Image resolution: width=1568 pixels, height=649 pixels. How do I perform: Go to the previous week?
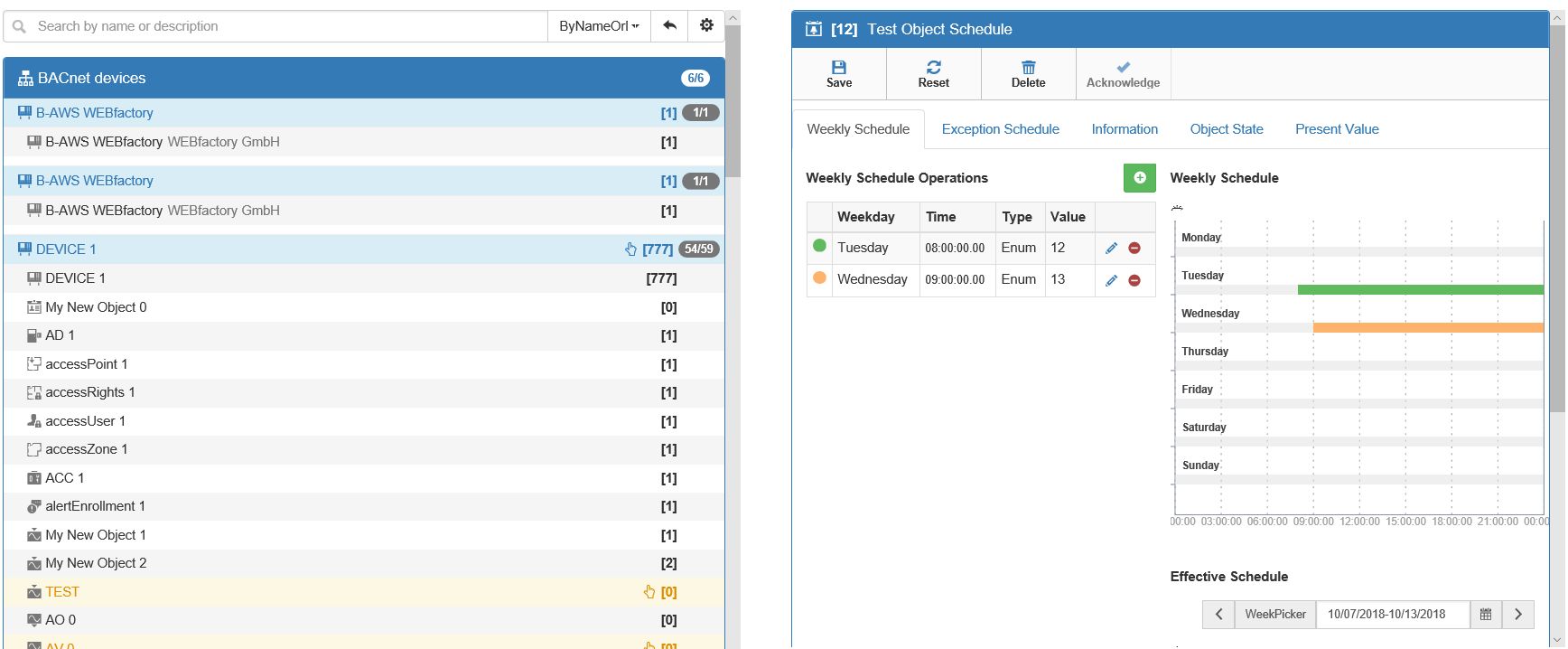click(x=1218, y=615)
